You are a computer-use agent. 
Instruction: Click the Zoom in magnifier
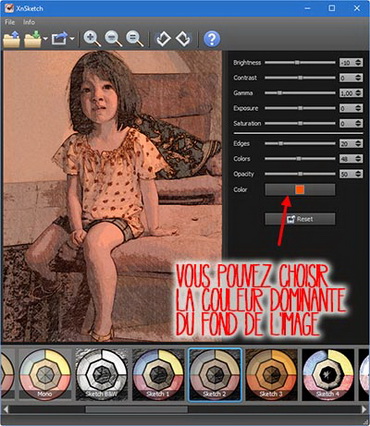(x=92, y=39)
